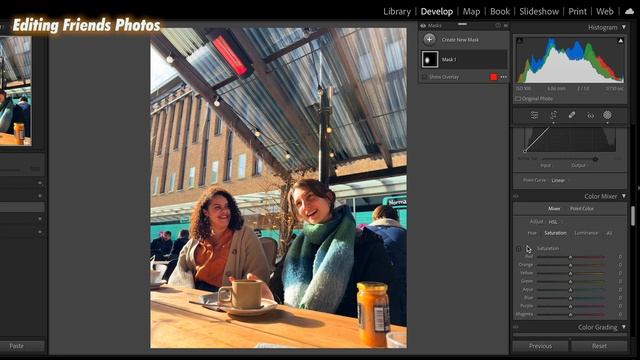Click the tone curve graph black point
Viewport: 640px width, 360px height.
525,151
